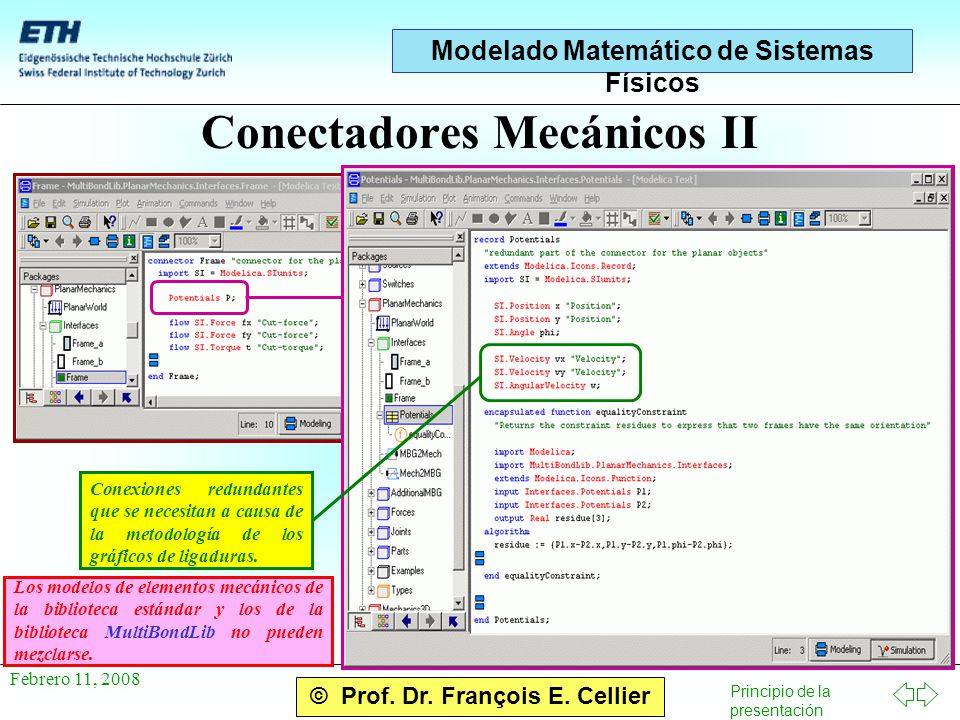The height and width of the screenshot is (720, 960).
Task: Open recent models dropdown in Potentials toolbar
Action: (x=699, y=219)
